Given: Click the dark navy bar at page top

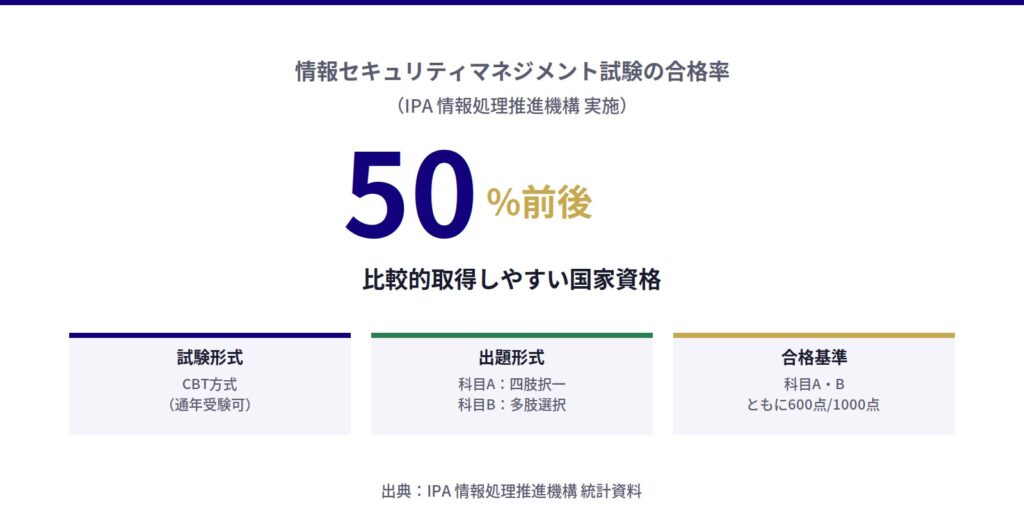Looking at the screenshot, I should click(512, 2).
